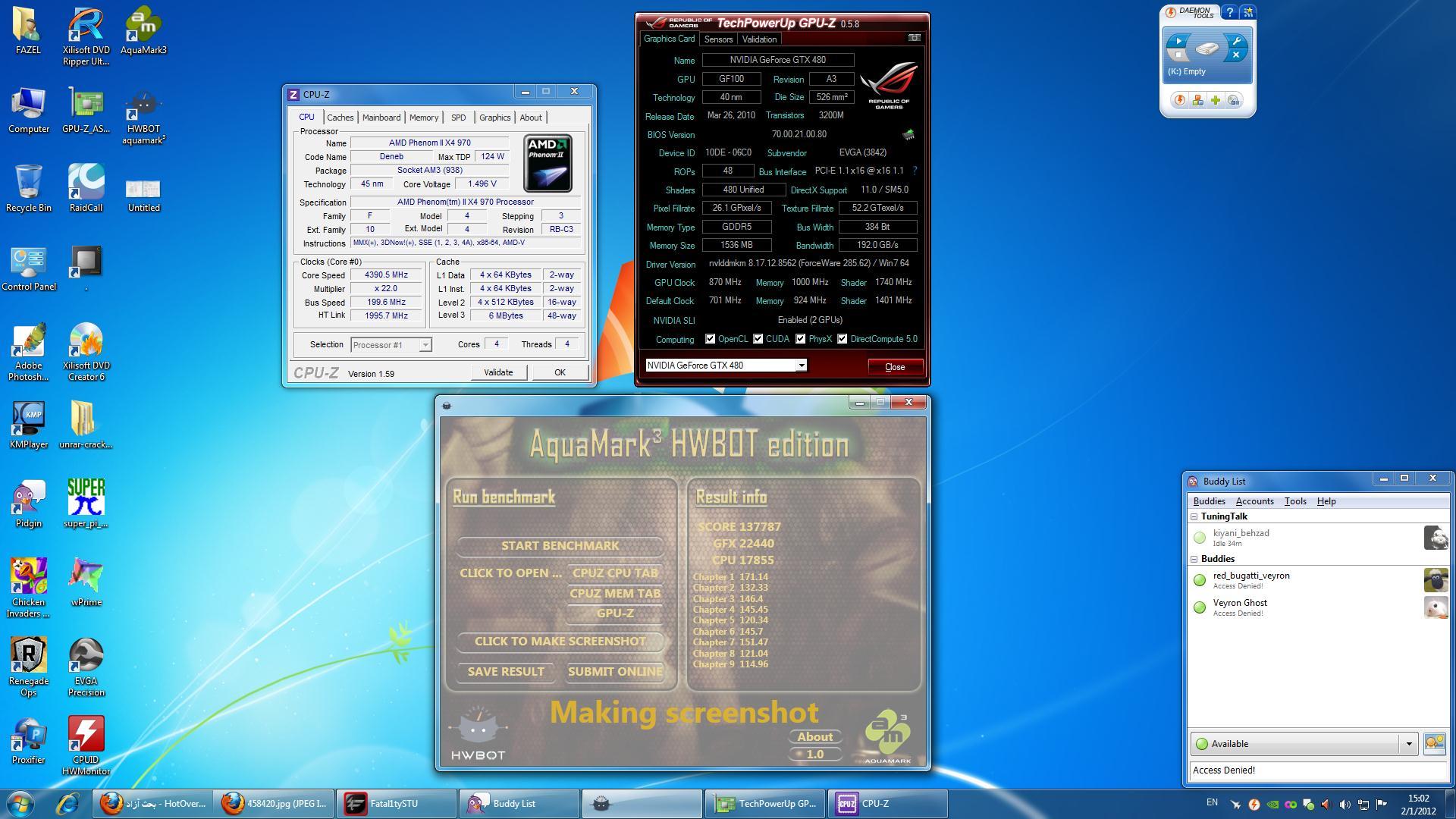Open the RaidCall desktop icon

coord(86,188)
